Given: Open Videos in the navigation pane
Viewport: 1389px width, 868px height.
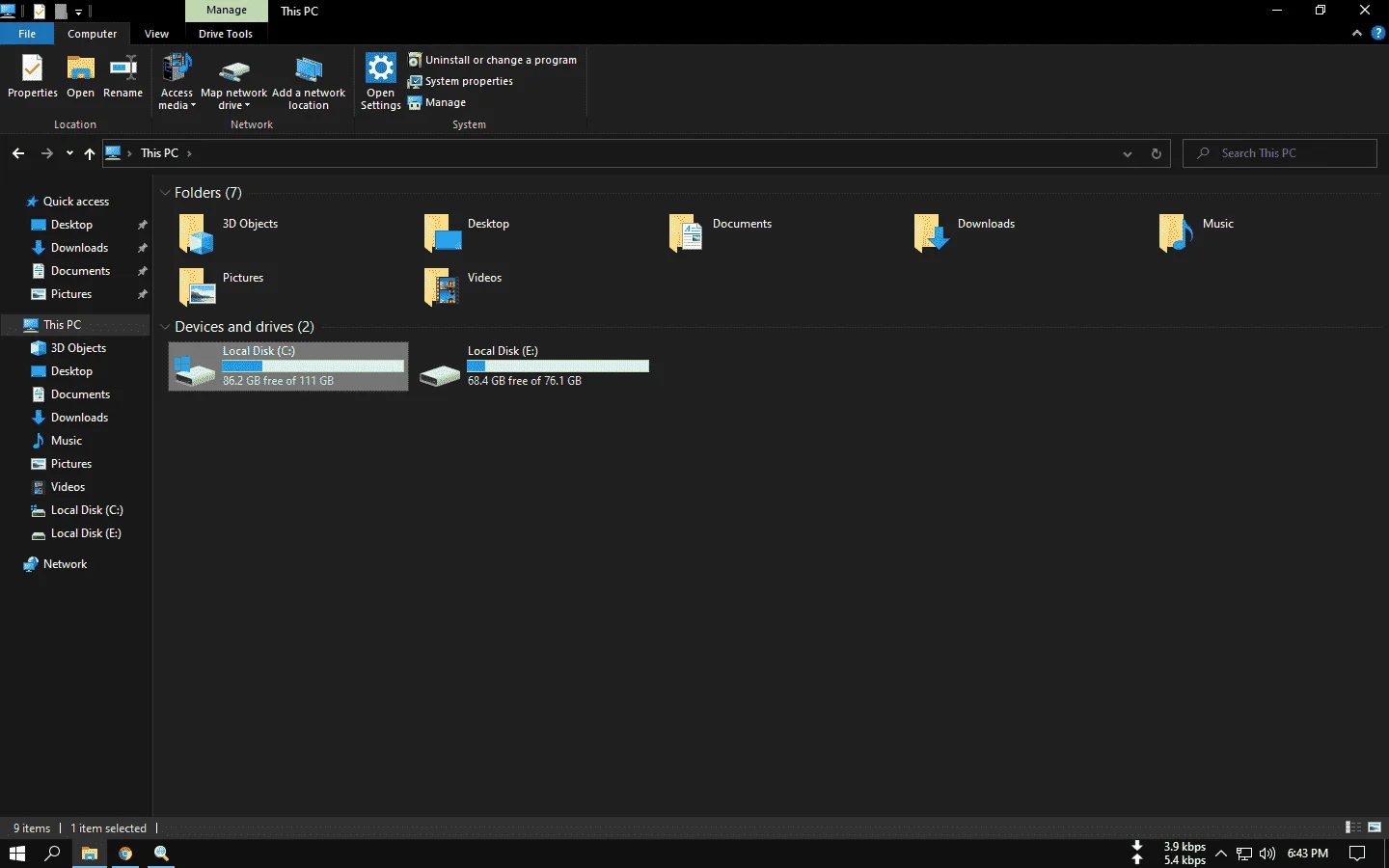Looking at the screenshot, I should [68, 487].
